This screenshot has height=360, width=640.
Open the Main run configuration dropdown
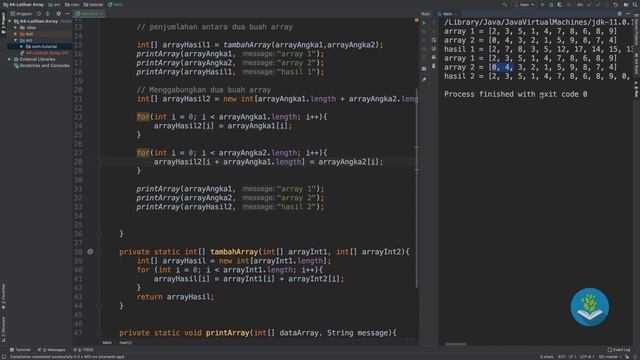(x=524, y=4)
